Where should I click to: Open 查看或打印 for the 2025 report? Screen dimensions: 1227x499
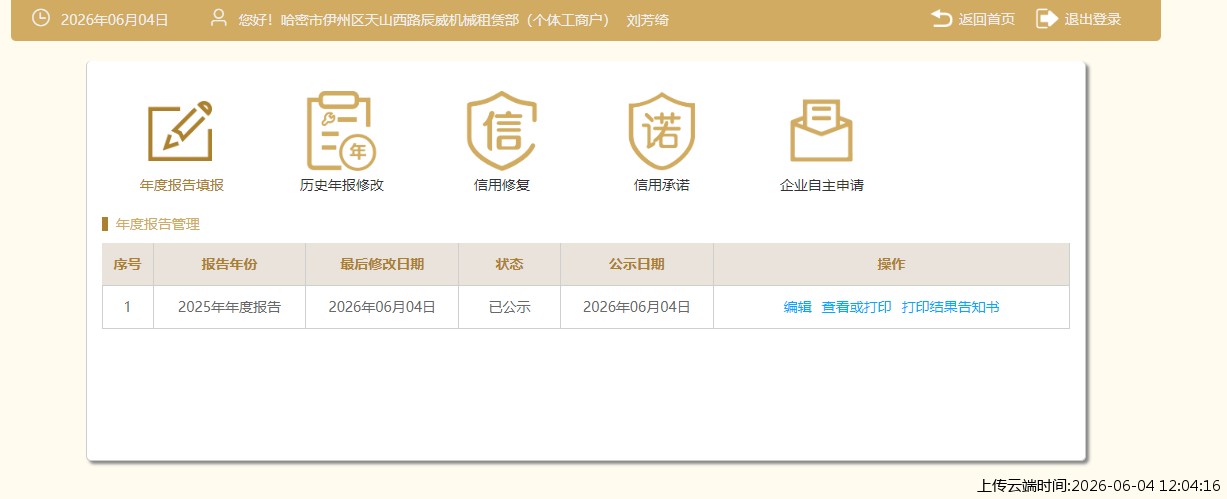pos(856,307)
